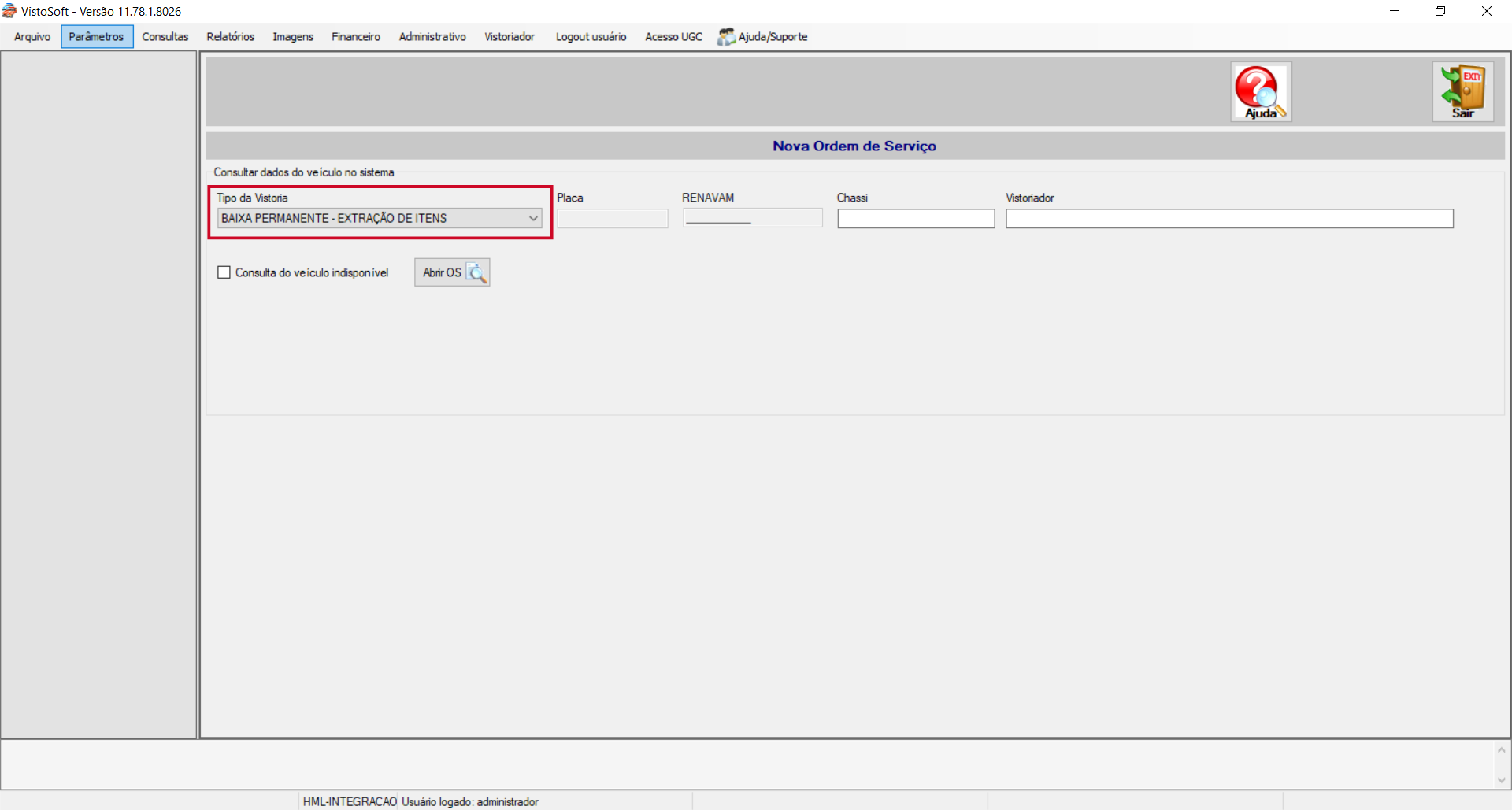Click the Sair exit door icon
This screenshot has height=810, width=1512.
pos(1462,92)
